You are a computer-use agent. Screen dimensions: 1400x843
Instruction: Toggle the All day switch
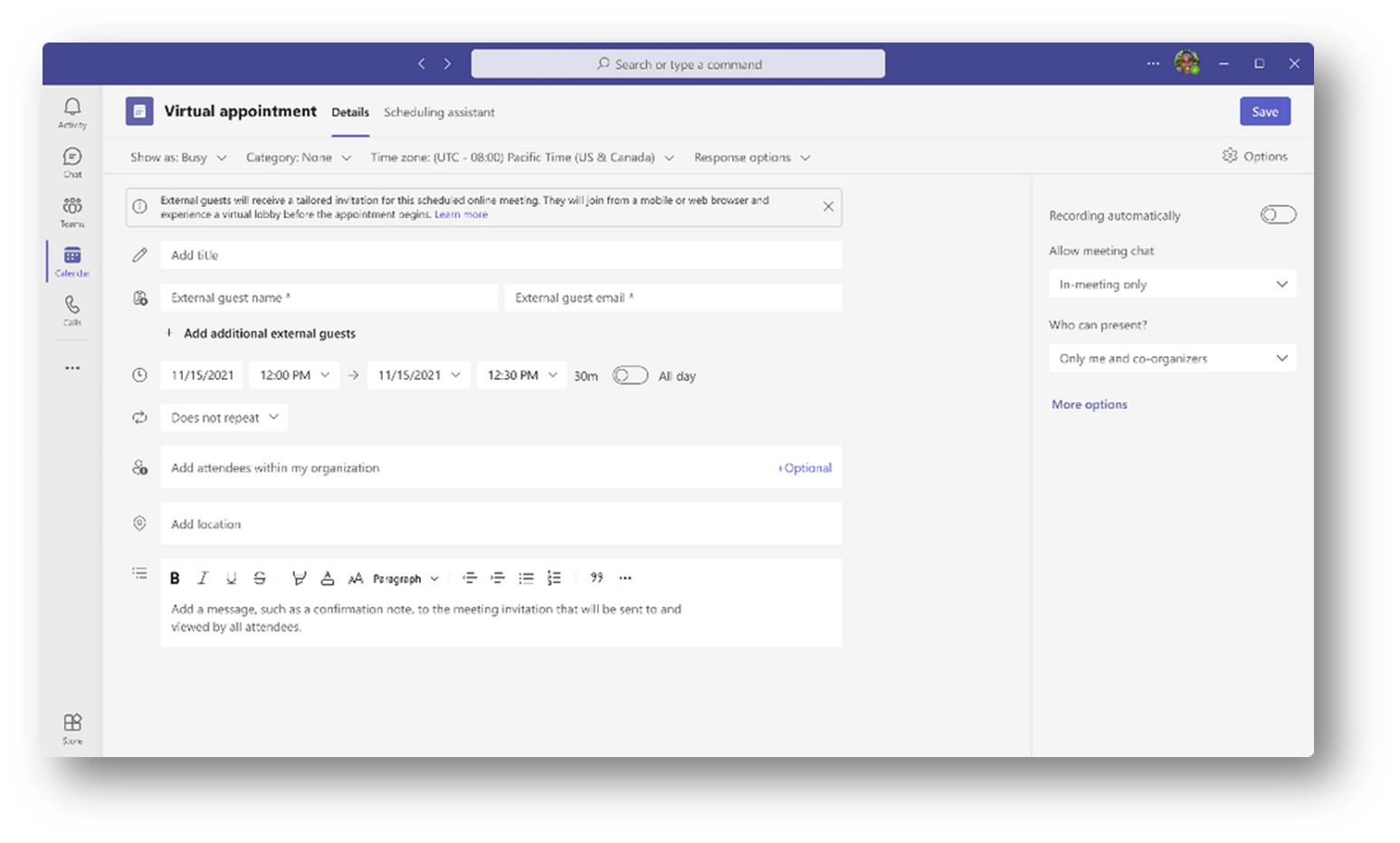(x=630, y=374)
